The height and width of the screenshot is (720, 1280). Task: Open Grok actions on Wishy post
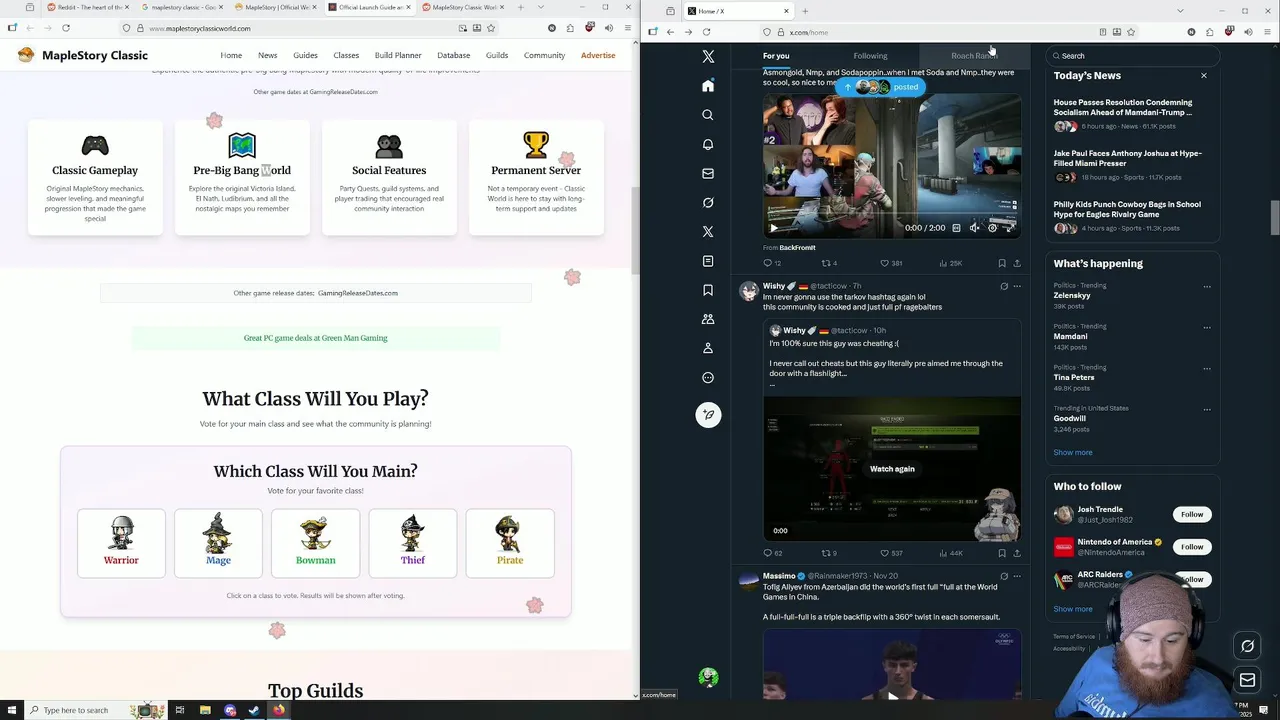[1004, 286]
